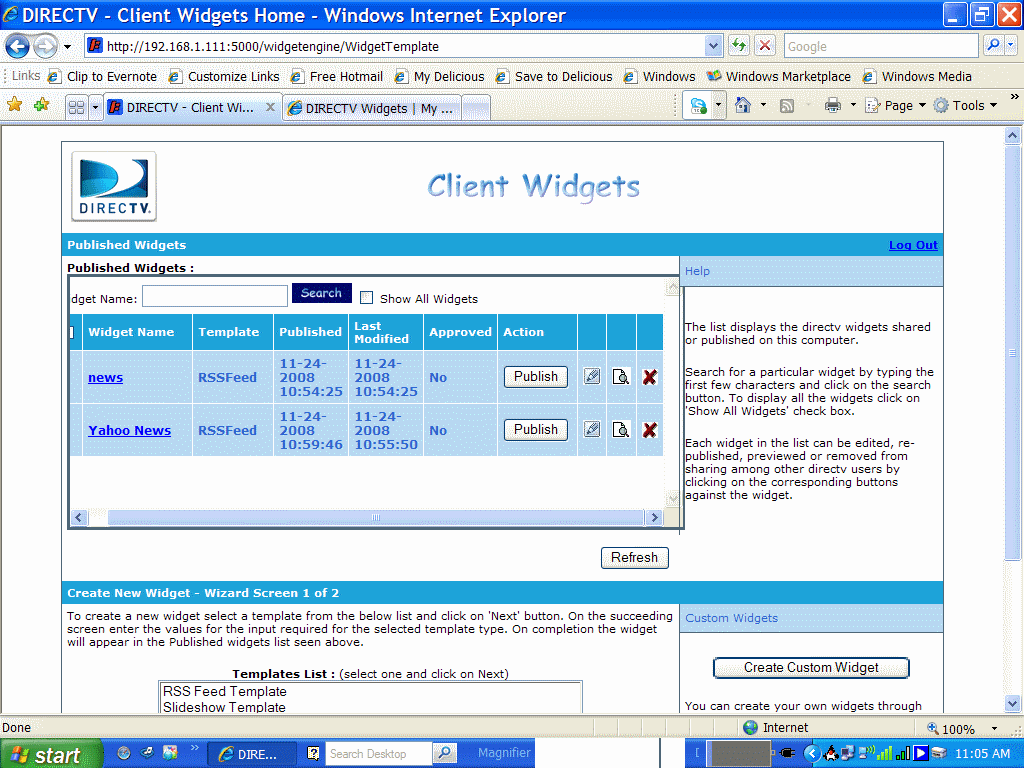This screenshot has width=1024, height=768.
Task: Click the Home icon in command bar
Action: (x=743, y=105)
